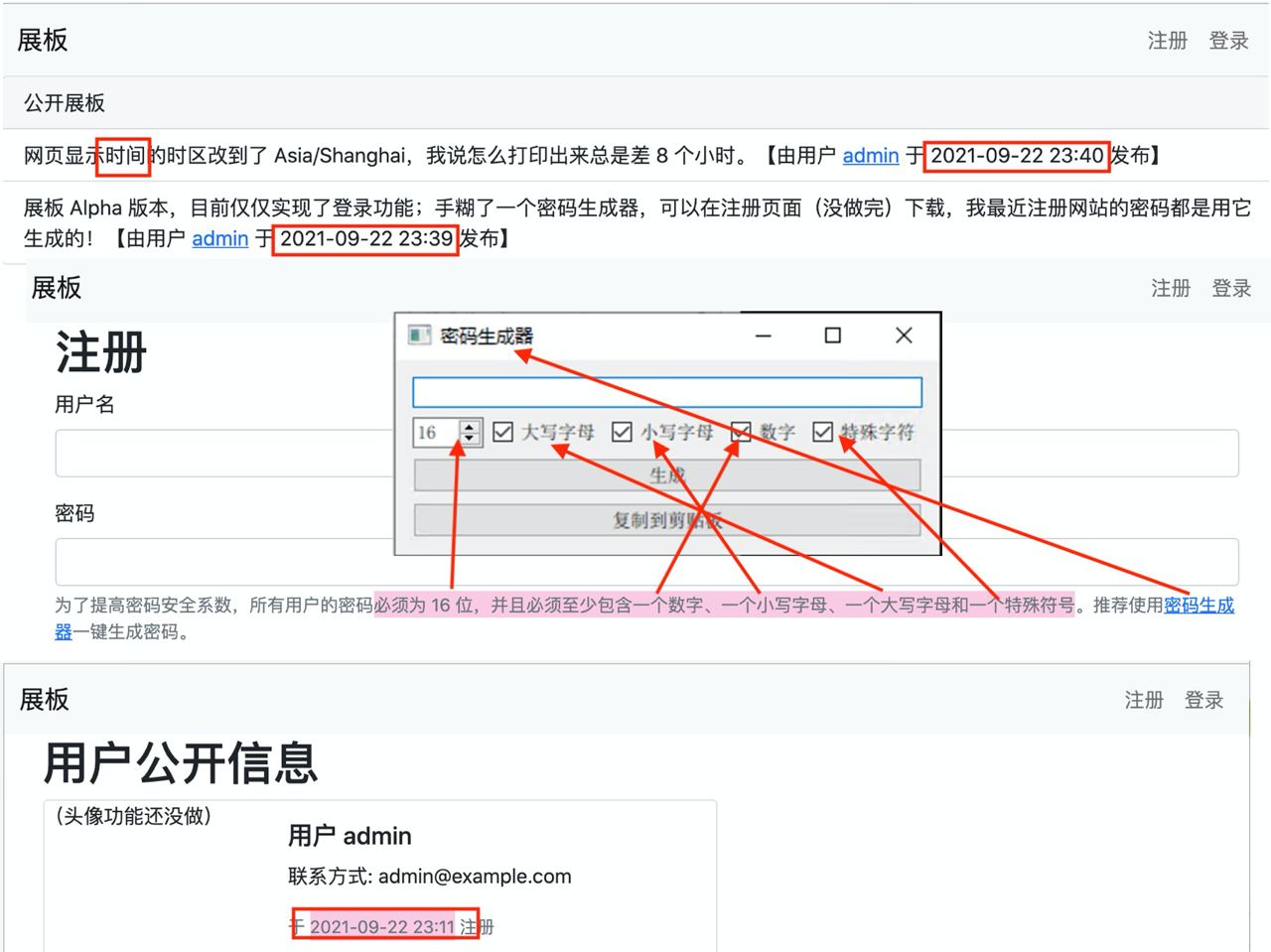Toggle the 特殊字符 checkbox
Viewport: 1271px width, 952px height.
pyautogui.click(x=822, y=432)
